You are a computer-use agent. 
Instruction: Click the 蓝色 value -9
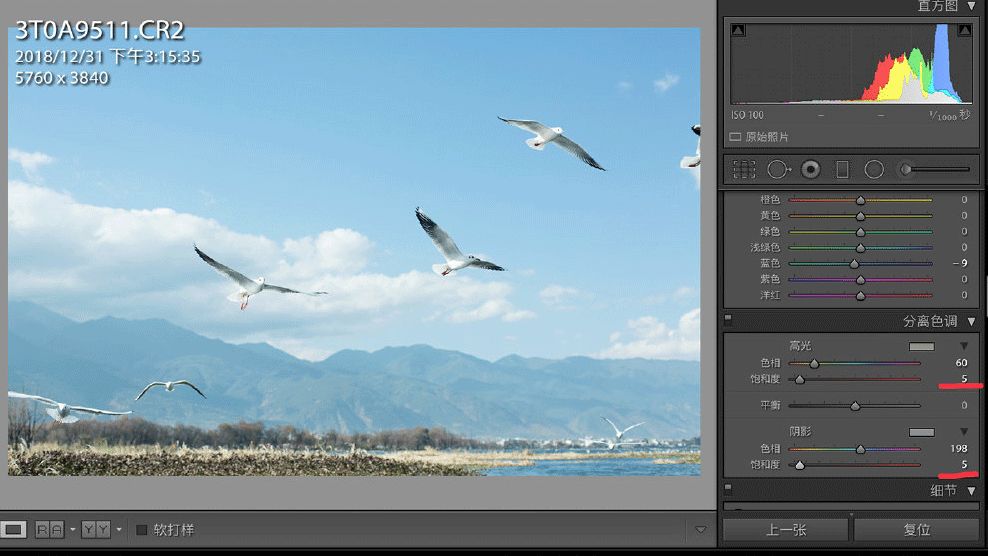[x=960, y=264]
